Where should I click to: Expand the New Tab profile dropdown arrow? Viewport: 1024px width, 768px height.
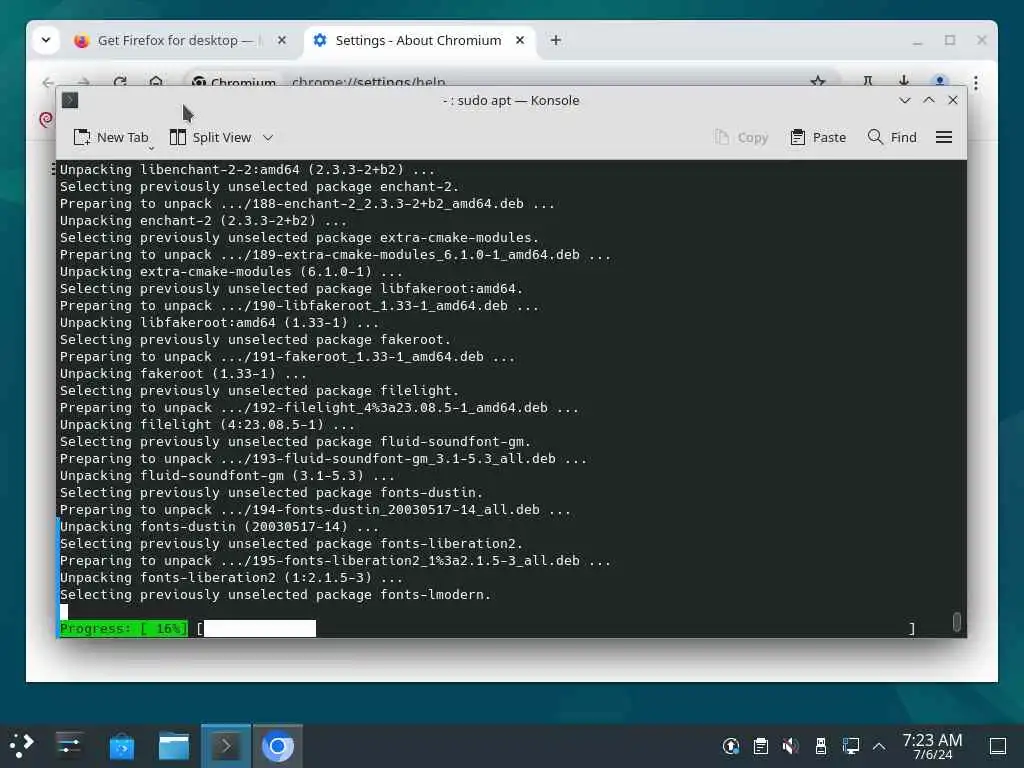[x=152, y=148]
